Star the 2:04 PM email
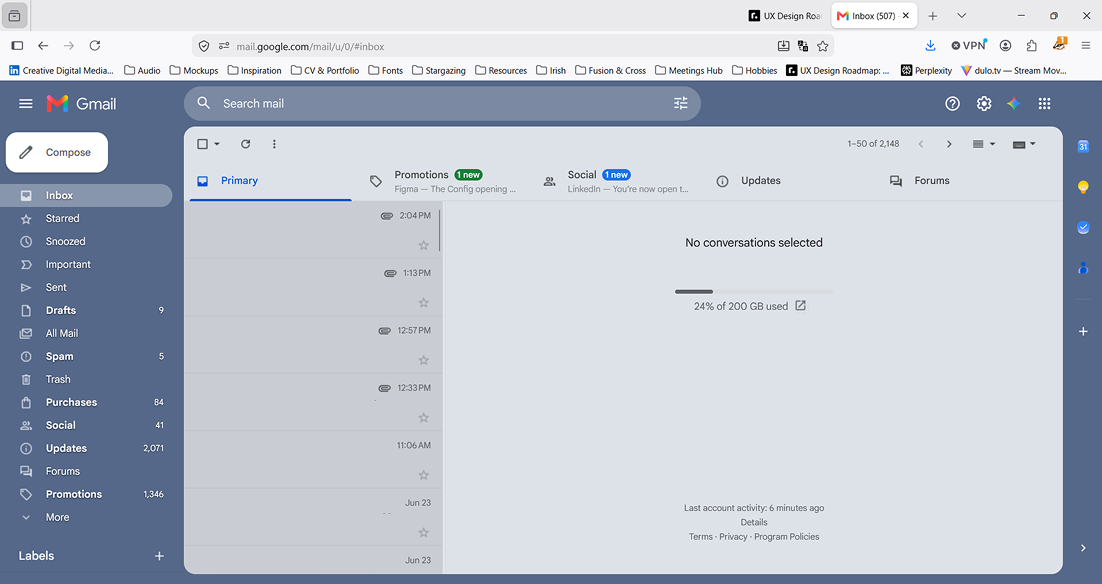This screenshot has height=584, width=1102. coord(423,245)
